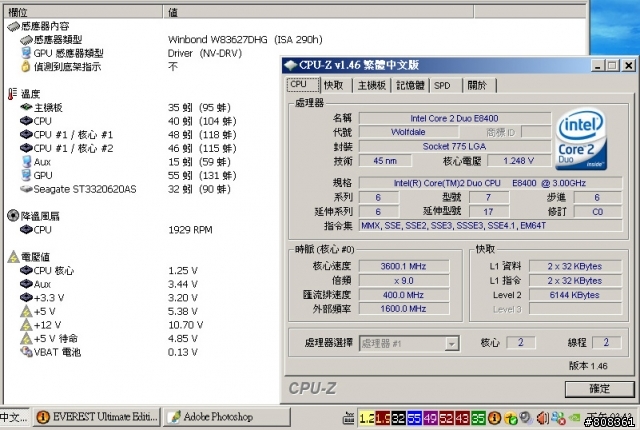Click the messenger people tray icon
Viewport: 640px width, 430px height.
click(x=558, y=418)
